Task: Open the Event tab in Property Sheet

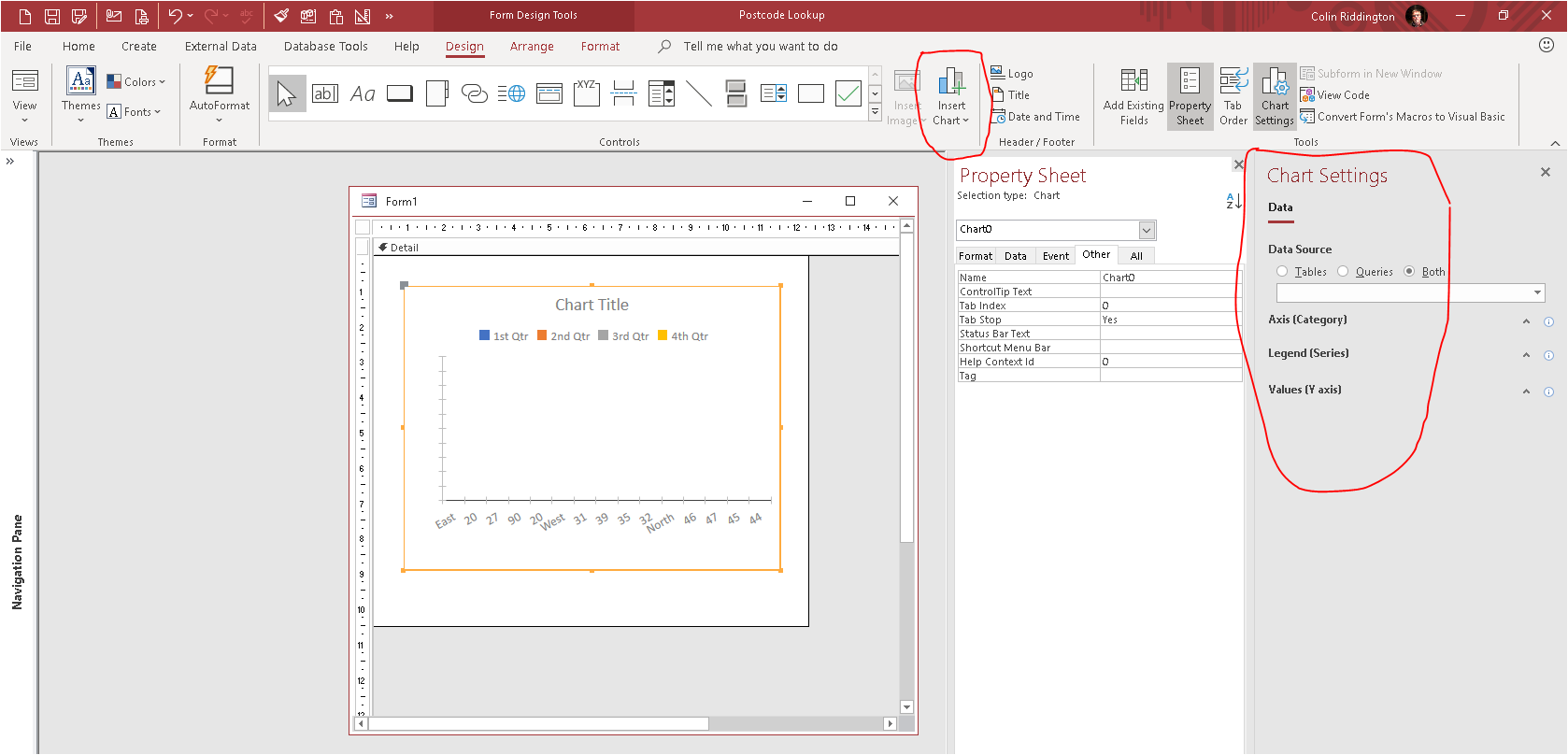Action: pos(1056,256)
